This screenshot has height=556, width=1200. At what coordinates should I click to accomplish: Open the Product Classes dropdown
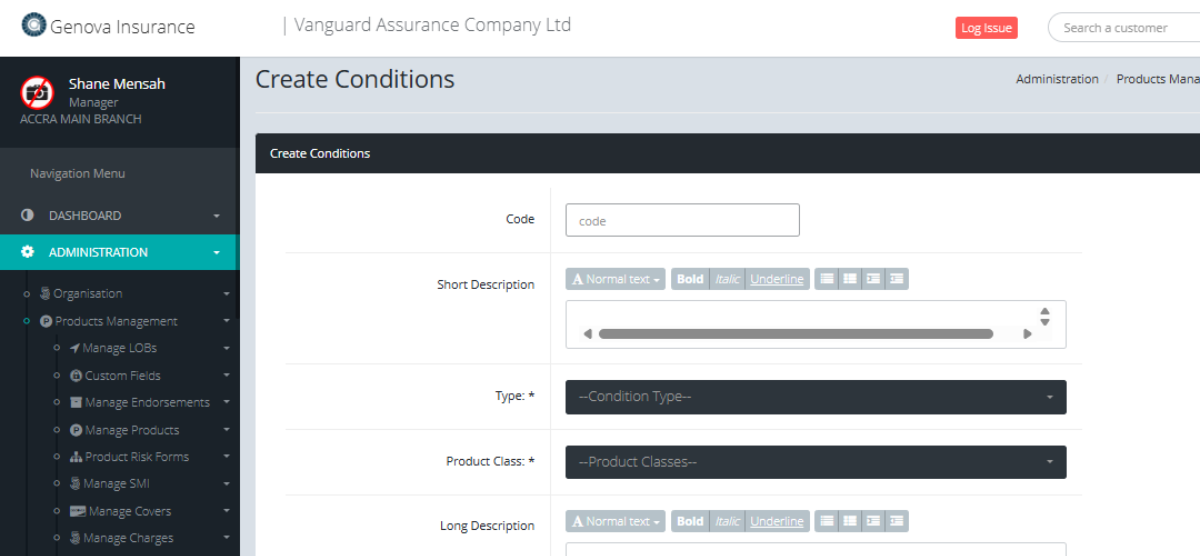click(x=815, y=462)
